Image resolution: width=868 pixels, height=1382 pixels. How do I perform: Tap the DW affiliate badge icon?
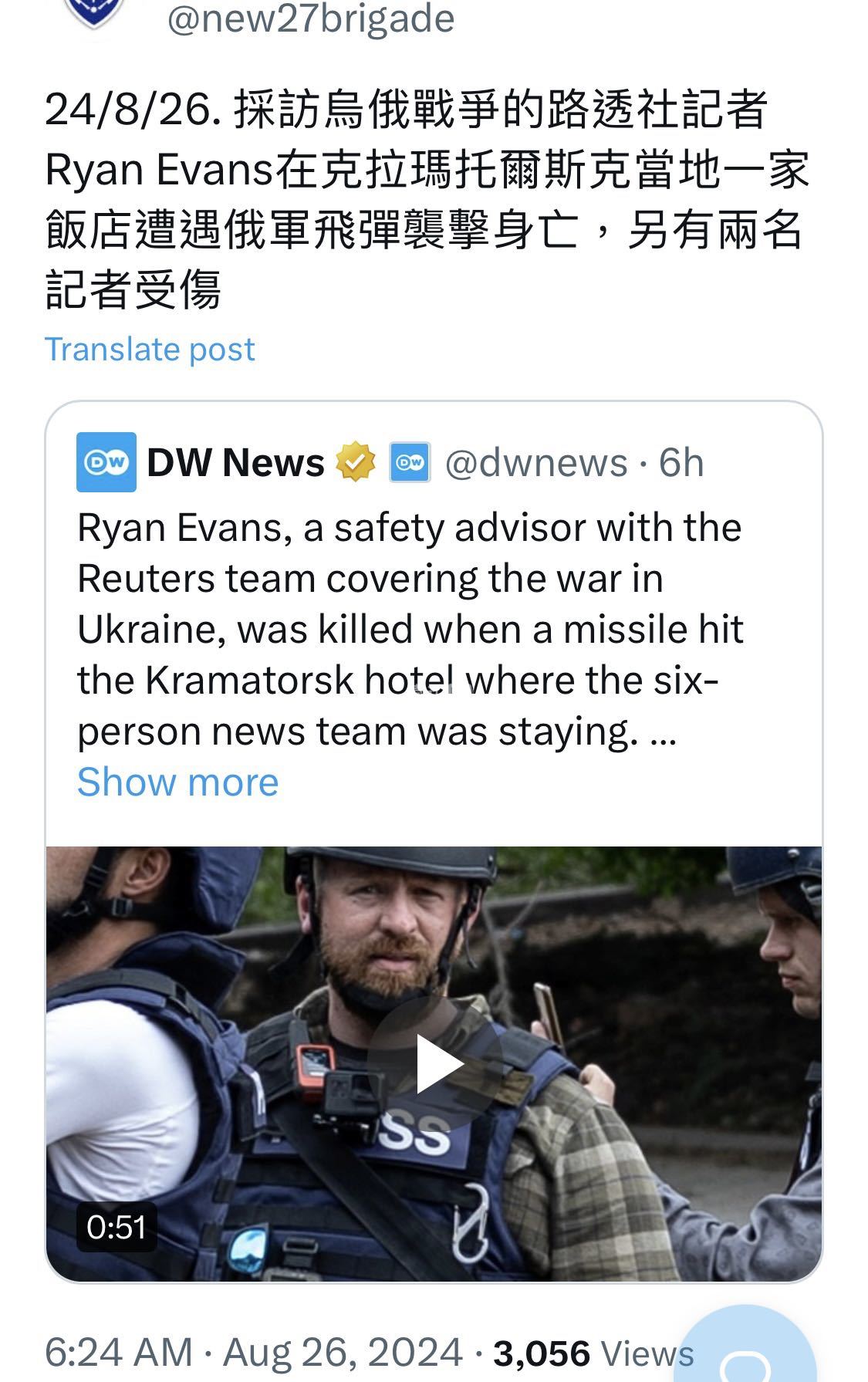410,462
